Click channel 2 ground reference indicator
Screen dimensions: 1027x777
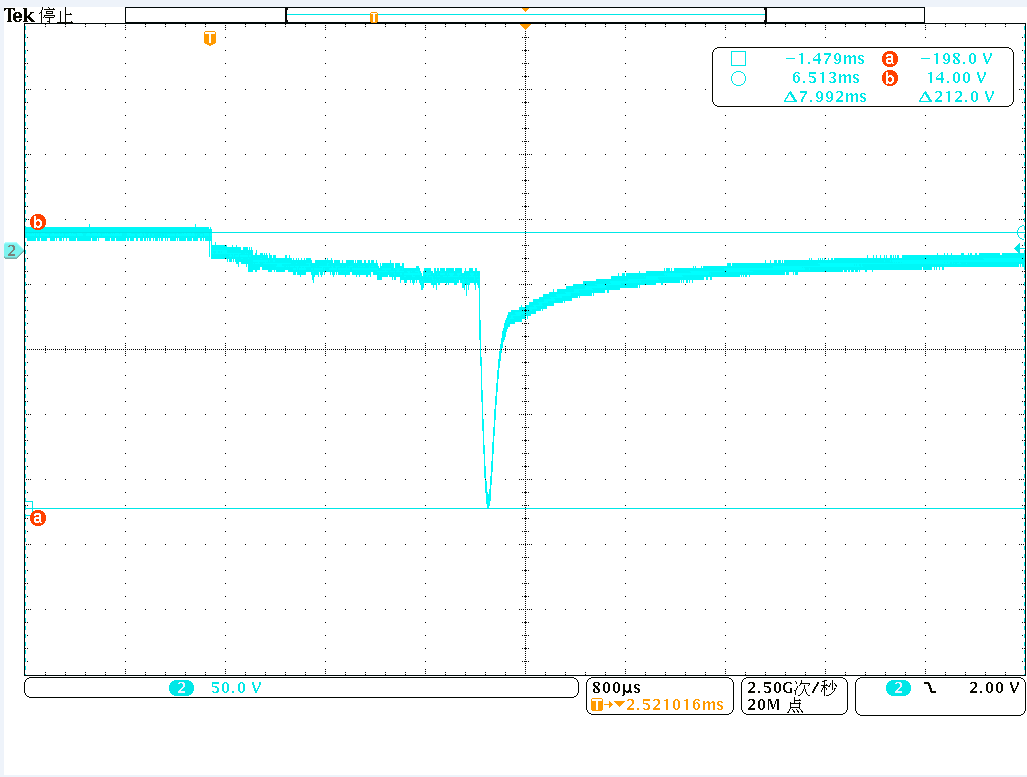pyautogui.click(x=12, y=250)
